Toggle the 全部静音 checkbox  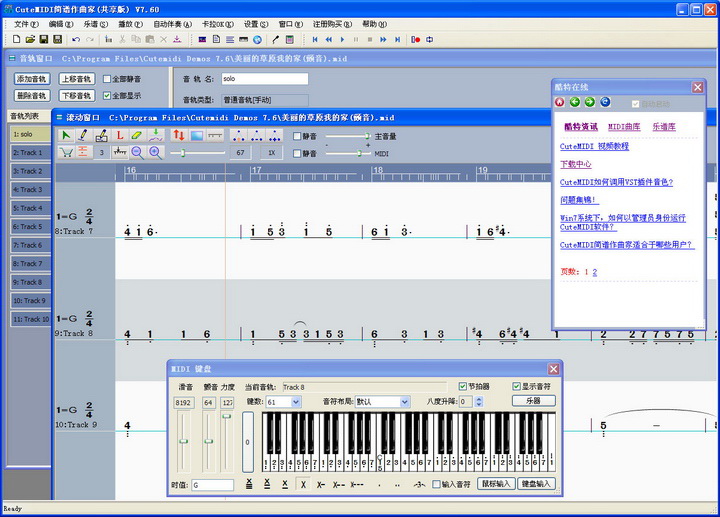108,79
